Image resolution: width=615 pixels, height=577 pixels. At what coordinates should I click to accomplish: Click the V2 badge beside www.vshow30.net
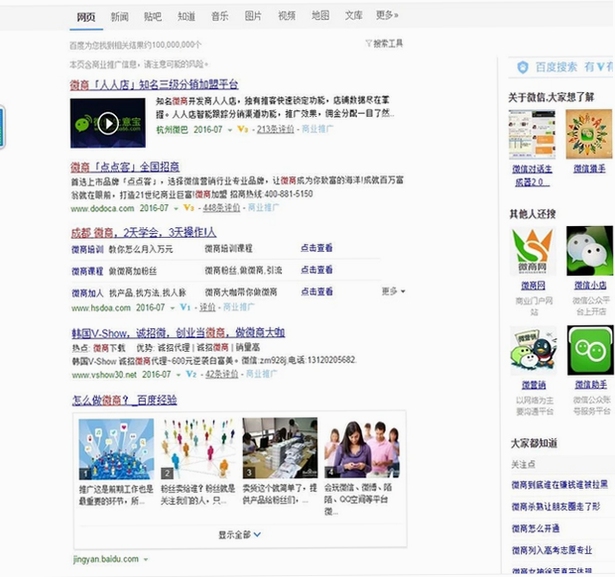[x=191, y=374]
